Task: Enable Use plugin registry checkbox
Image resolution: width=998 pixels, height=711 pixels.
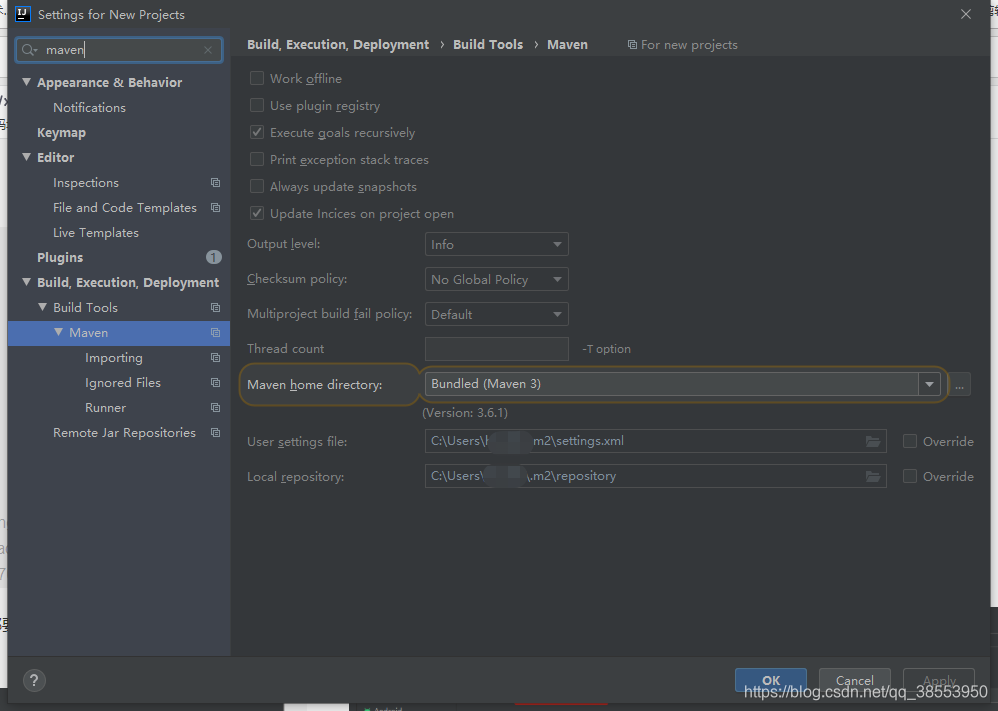Action: point(257,105)
